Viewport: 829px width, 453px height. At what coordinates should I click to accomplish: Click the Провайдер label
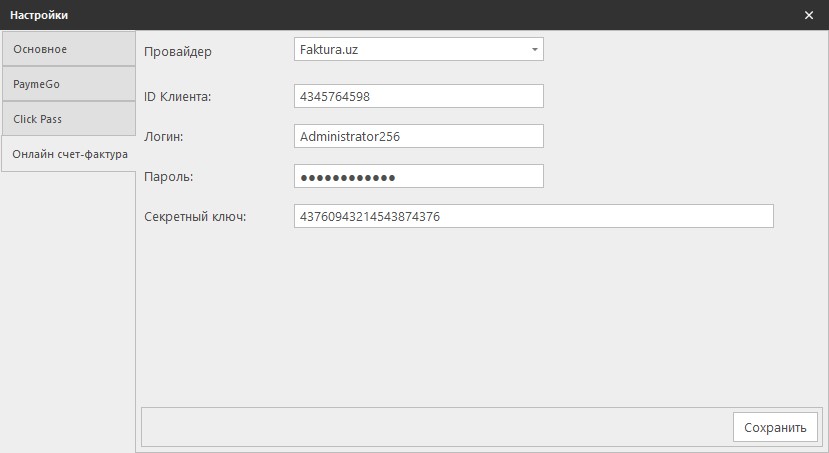click(178, 51)
